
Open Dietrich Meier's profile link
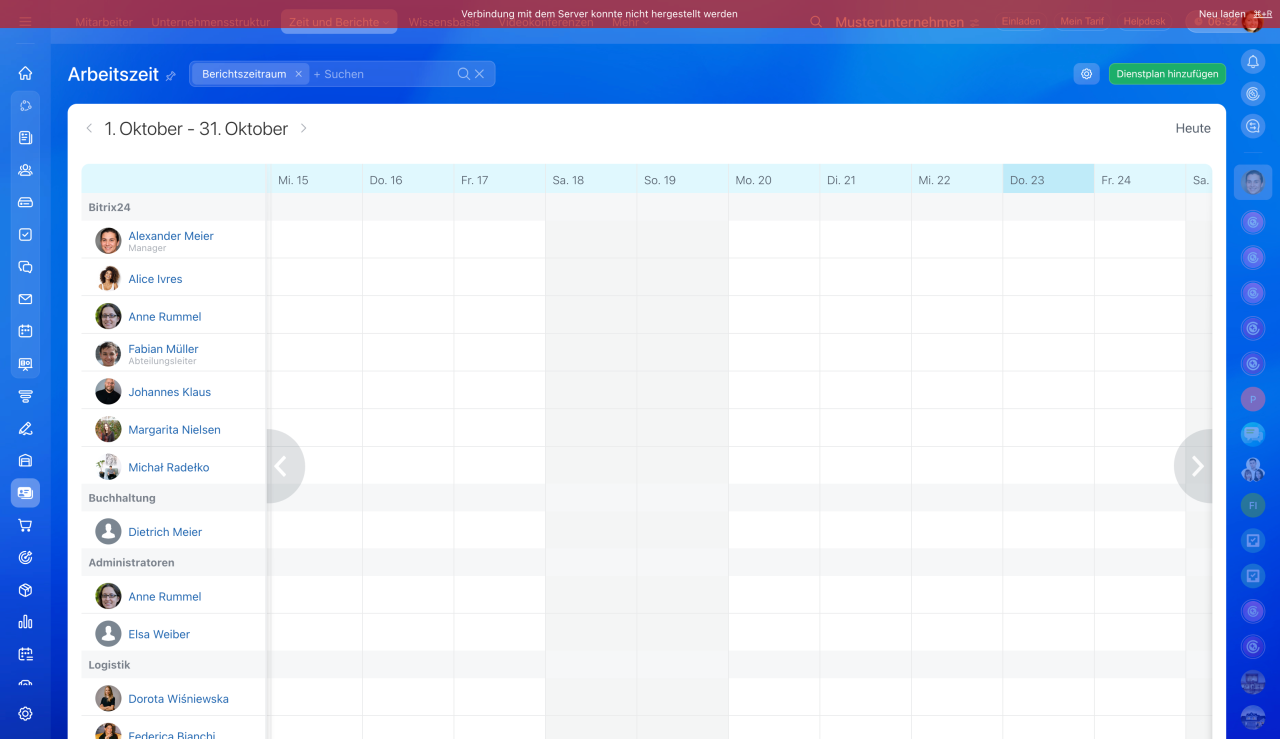point(165,532)
